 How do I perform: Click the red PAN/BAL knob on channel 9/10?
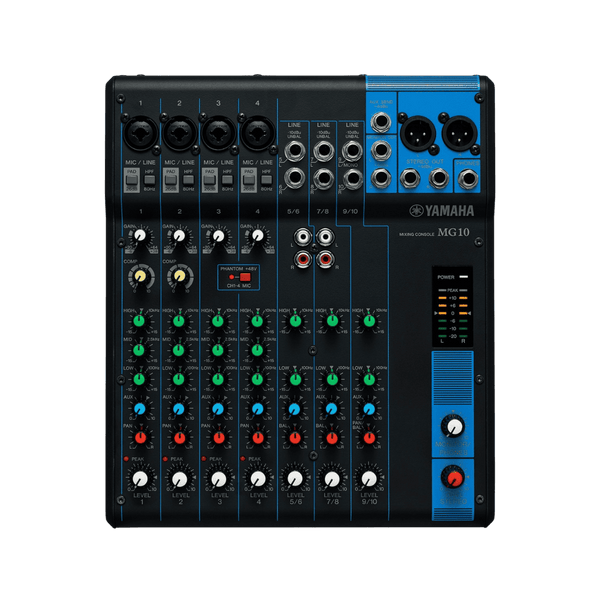point(369,438)
